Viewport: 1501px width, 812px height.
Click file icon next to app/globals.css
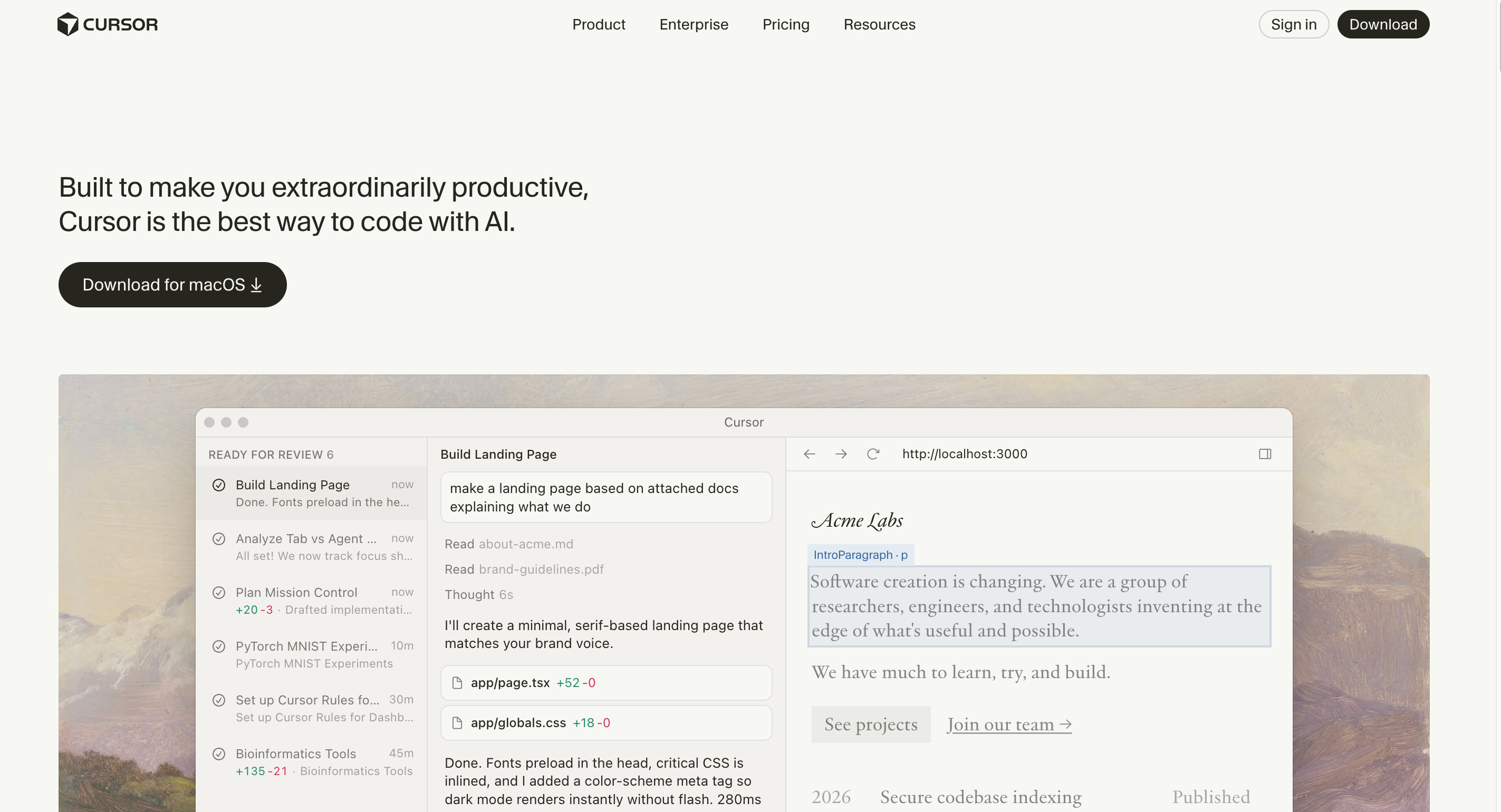tap(457, 723)
